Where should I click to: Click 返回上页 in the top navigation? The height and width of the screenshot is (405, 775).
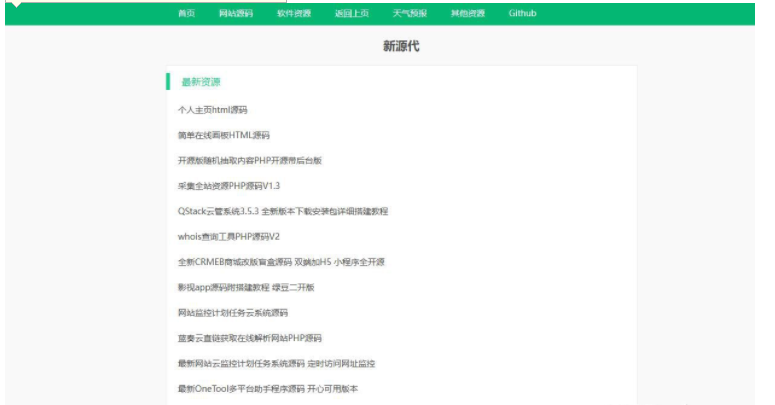[352, 14]
